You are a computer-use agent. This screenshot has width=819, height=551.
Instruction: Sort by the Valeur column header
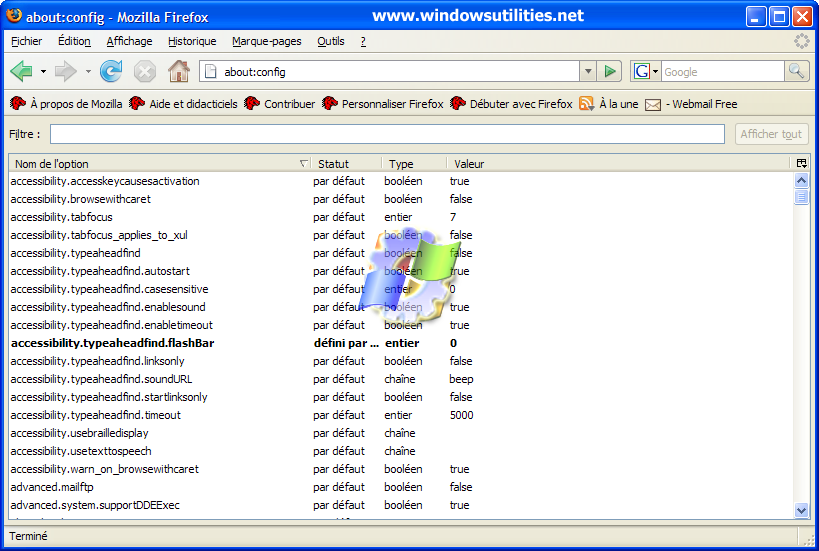click(x=618, y=164)
